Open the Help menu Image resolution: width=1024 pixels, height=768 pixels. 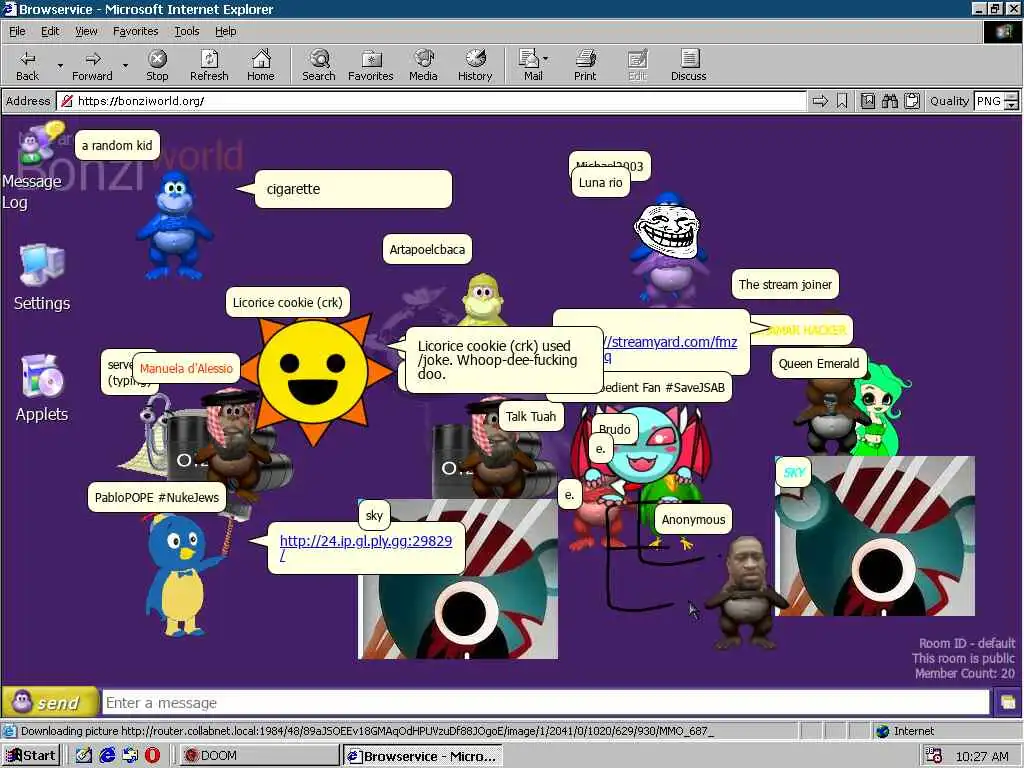[x=225, y=31]
